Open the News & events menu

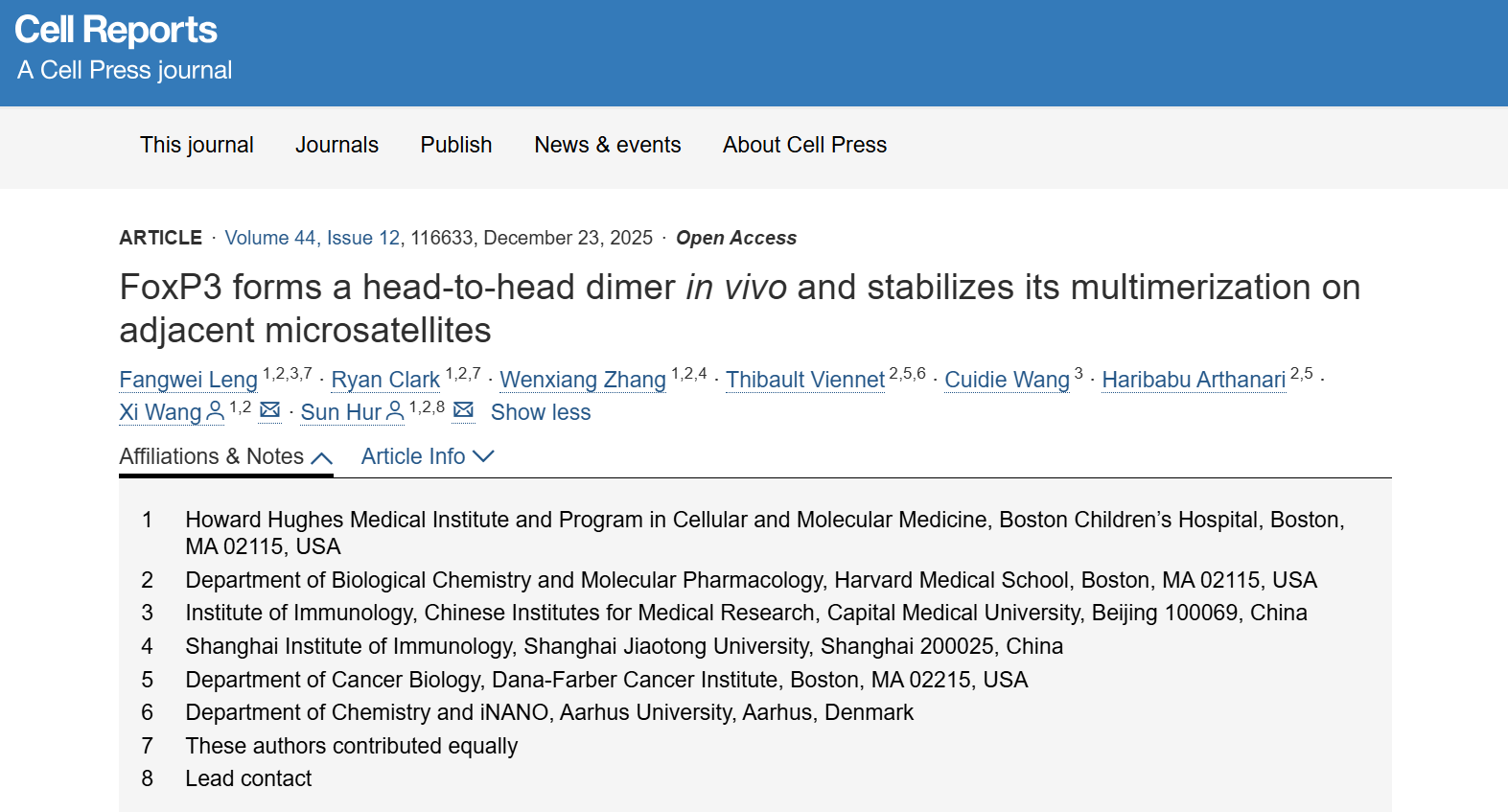(x=608, y=145)
